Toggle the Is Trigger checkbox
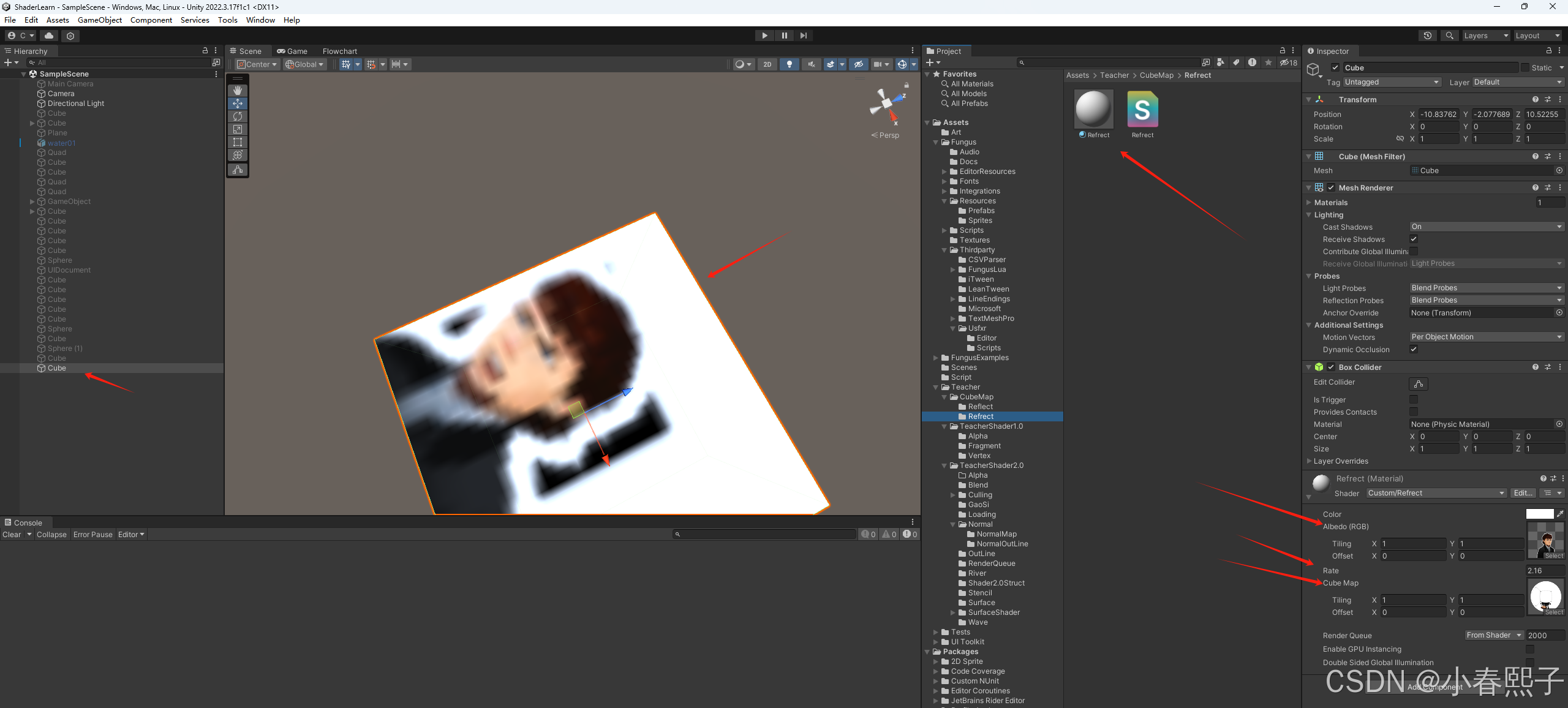 point(1414,400)
